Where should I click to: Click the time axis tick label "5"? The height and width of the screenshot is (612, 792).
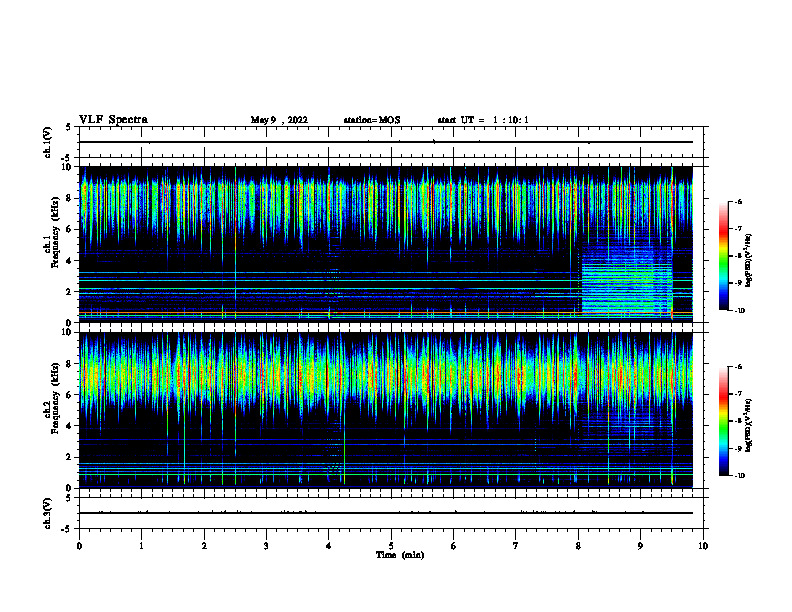coord(391,546)
